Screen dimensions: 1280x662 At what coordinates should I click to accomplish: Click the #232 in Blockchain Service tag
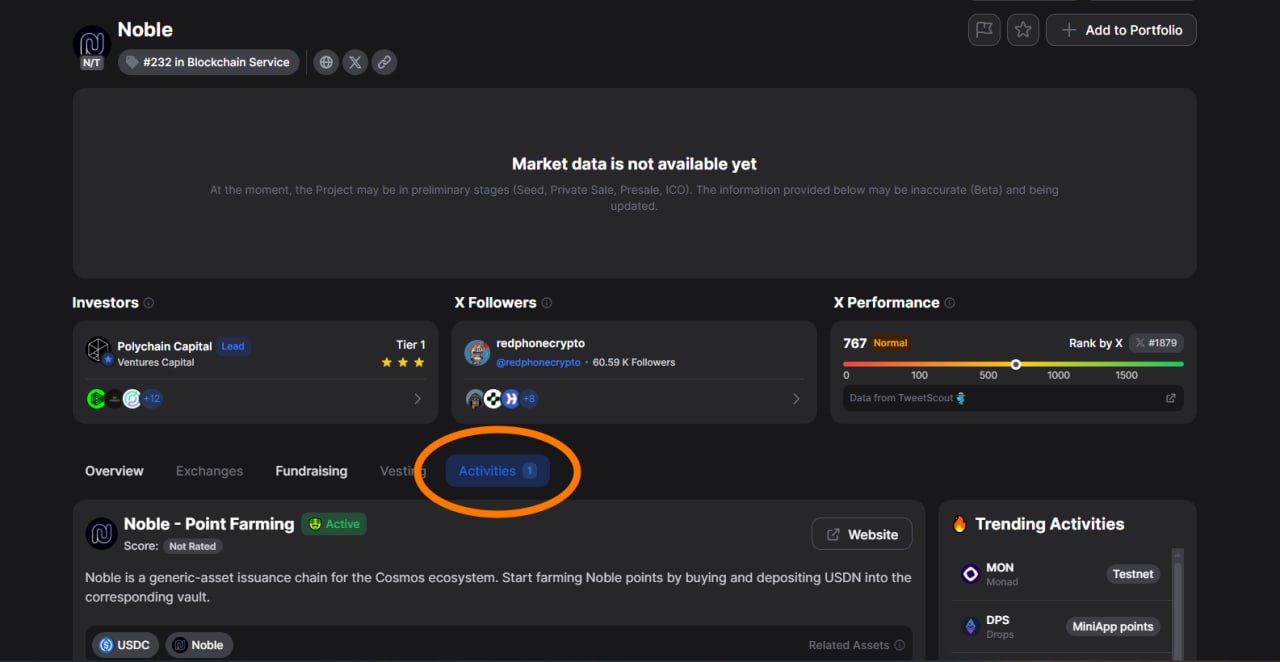(x=208, y=62)
